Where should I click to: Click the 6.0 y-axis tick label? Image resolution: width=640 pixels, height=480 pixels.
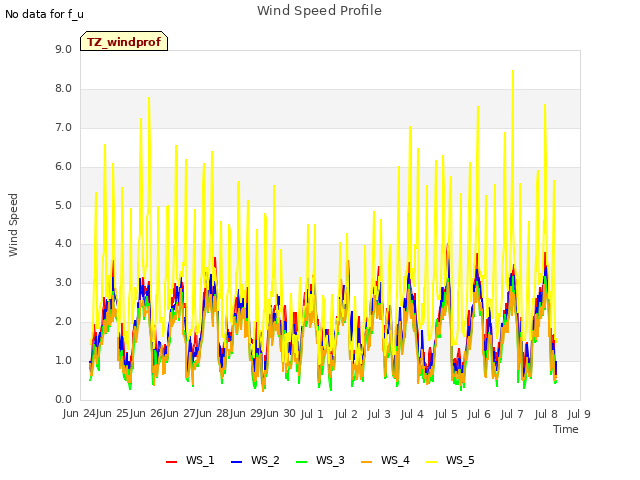point(63,167)
